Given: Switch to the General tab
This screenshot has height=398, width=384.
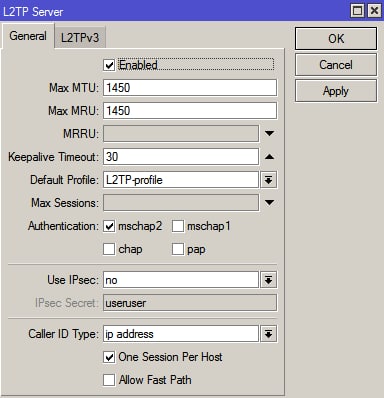Looking at the screenshot, I should (28, 36).
